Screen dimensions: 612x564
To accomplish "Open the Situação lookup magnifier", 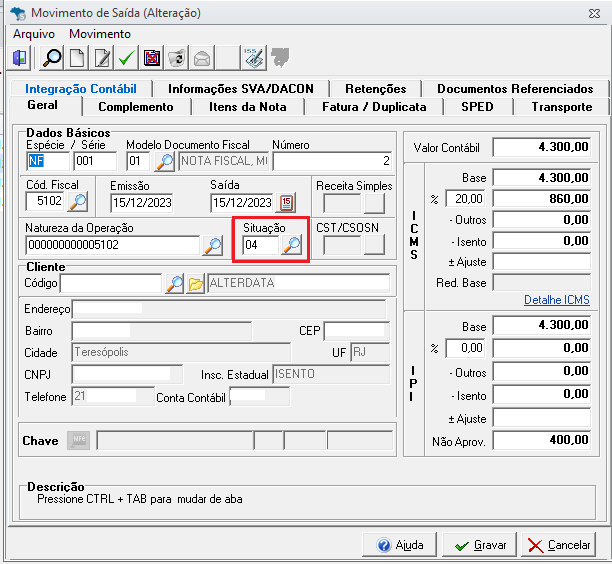I will coord(291,245).
